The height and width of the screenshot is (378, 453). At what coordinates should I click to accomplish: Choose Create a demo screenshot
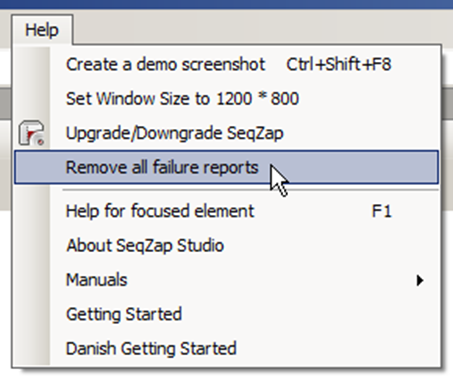[165, 64]
